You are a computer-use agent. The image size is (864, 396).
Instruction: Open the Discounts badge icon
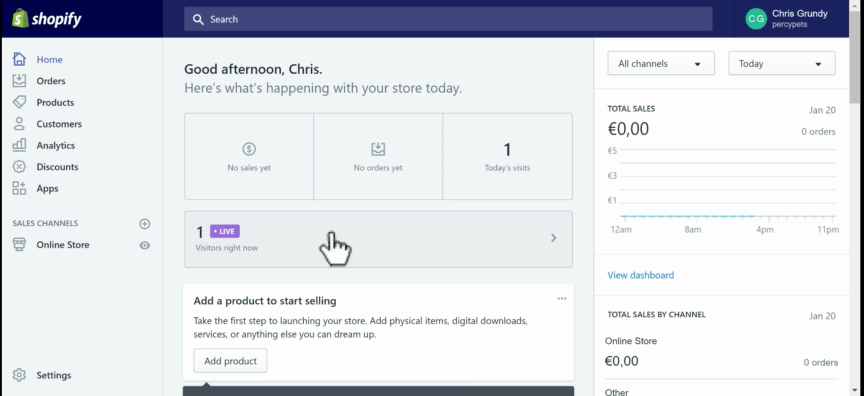(x=19, y=166)
